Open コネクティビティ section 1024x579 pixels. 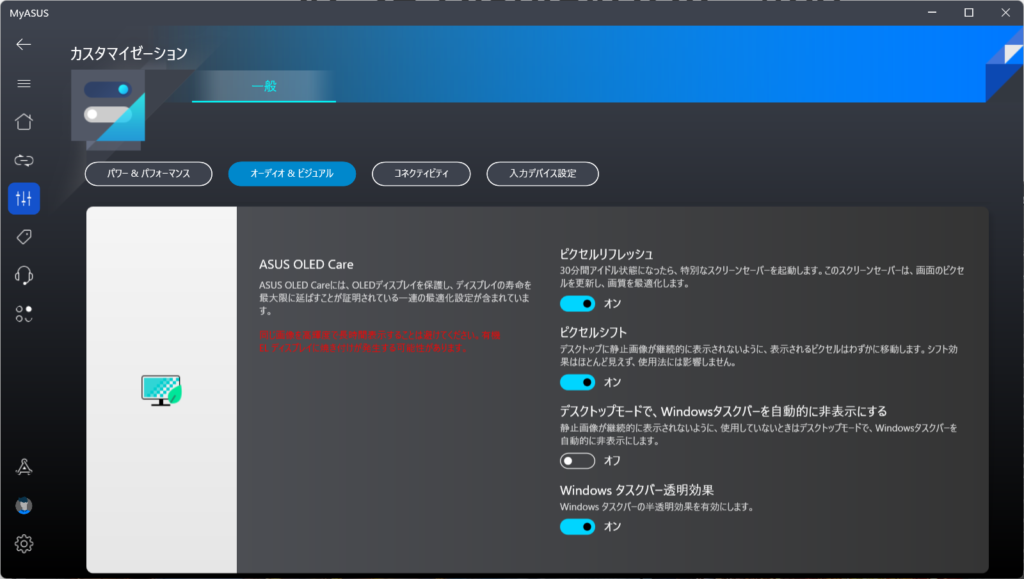[x=421, y=174]
